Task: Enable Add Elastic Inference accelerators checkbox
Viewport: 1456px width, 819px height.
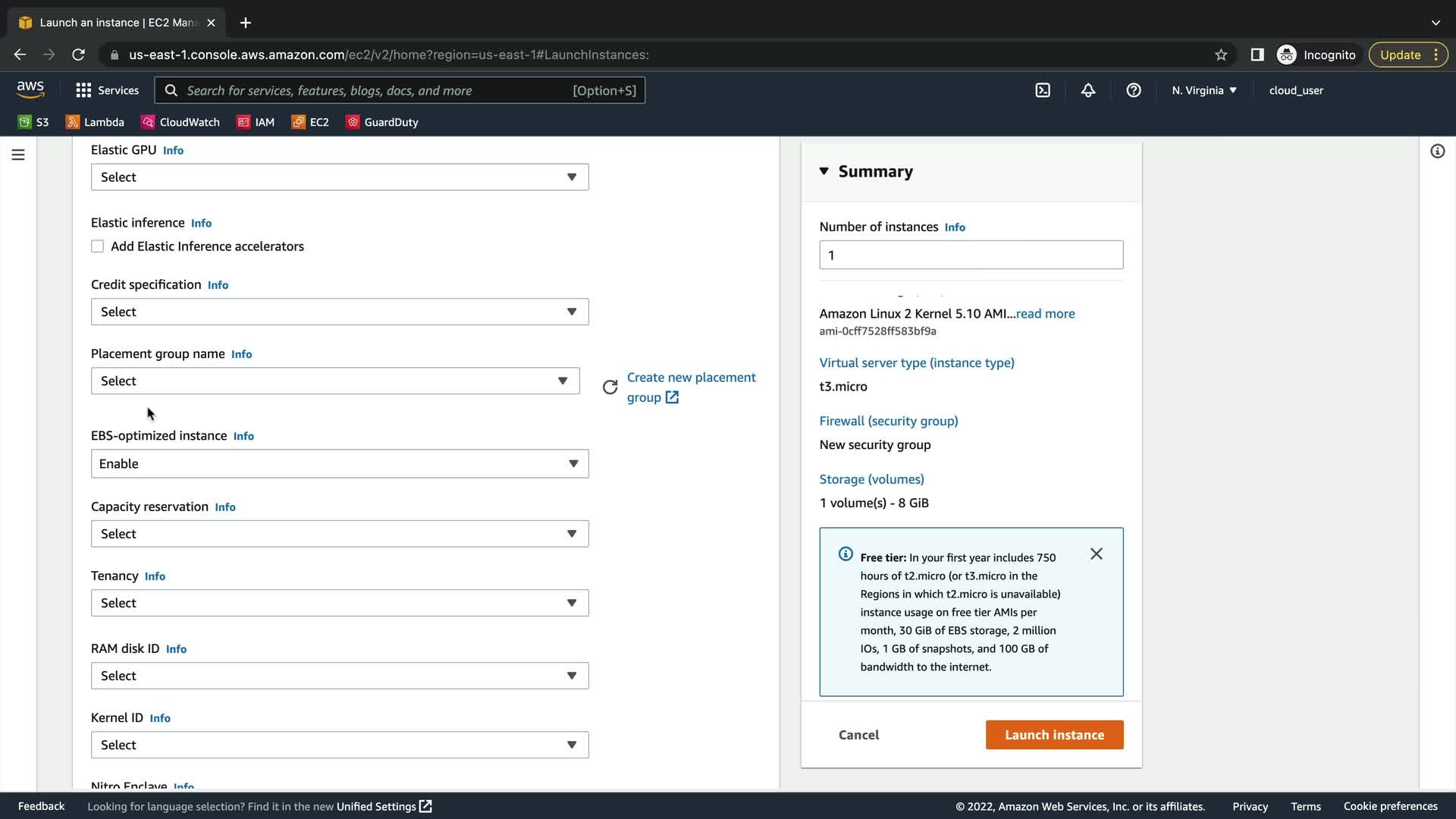Action: 98,246
